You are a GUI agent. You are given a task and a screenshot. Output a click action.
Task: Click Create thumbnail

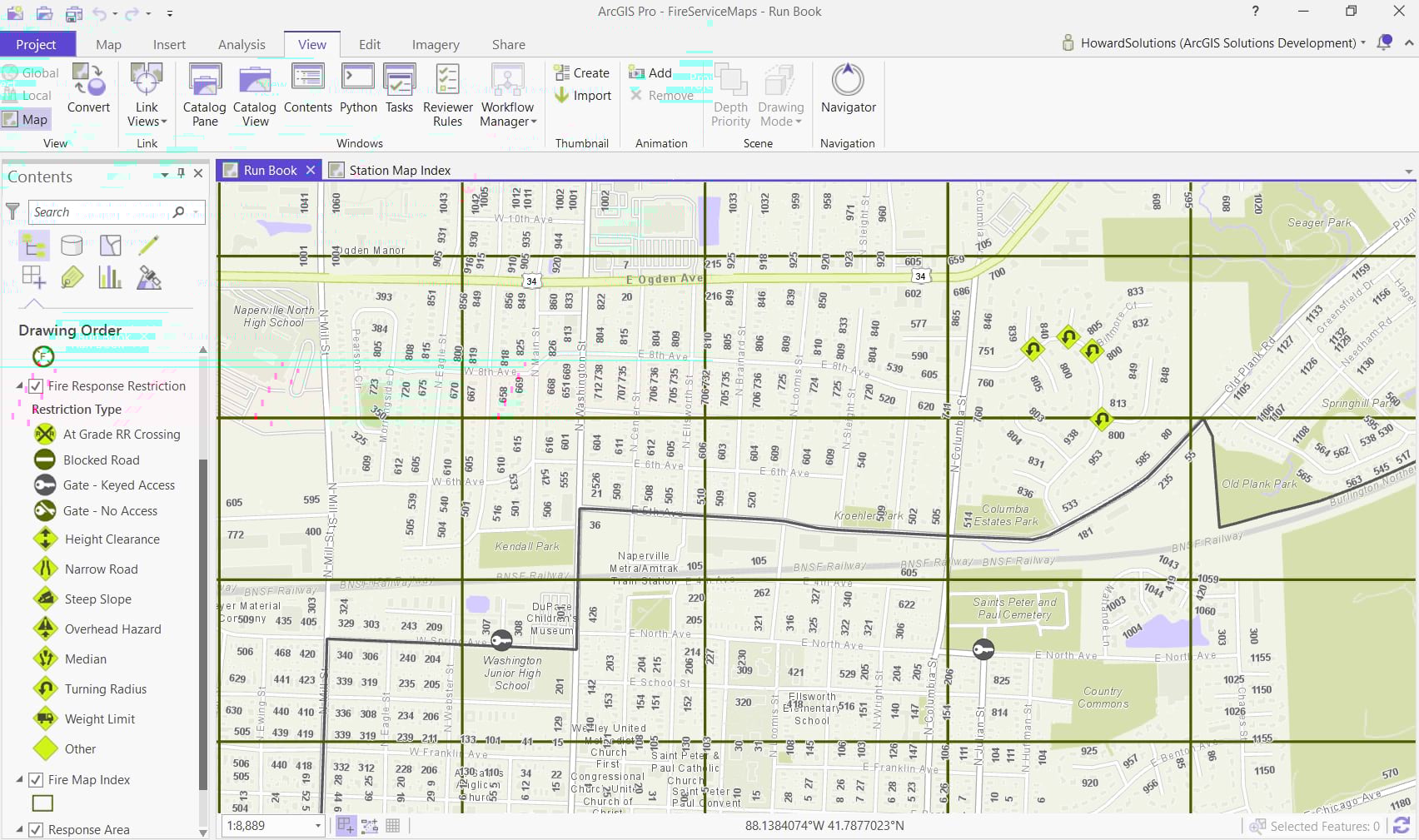582,73
